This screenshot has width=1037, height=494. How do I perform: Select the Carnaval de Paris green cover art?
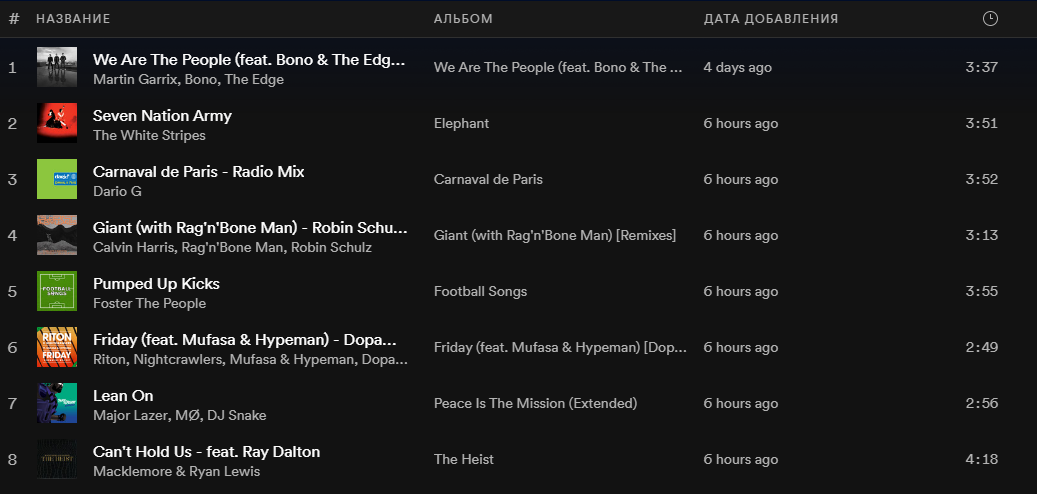(x=57, y=179)
